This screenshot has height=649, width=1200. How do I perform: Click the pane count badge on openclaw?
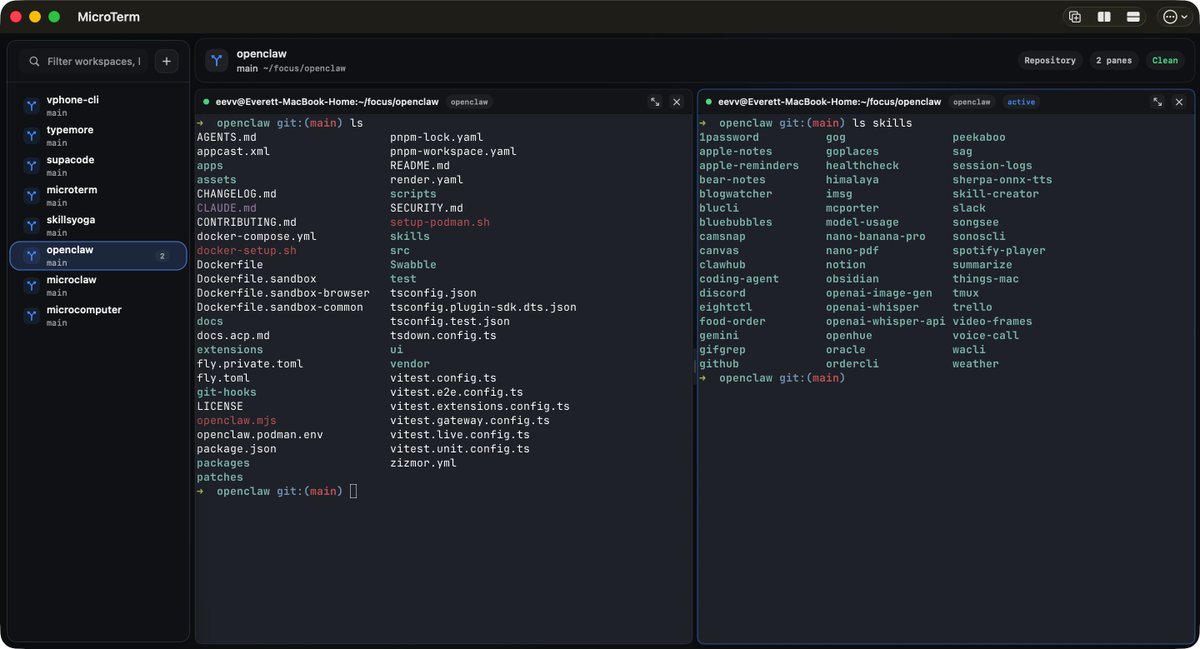[162, 256]
